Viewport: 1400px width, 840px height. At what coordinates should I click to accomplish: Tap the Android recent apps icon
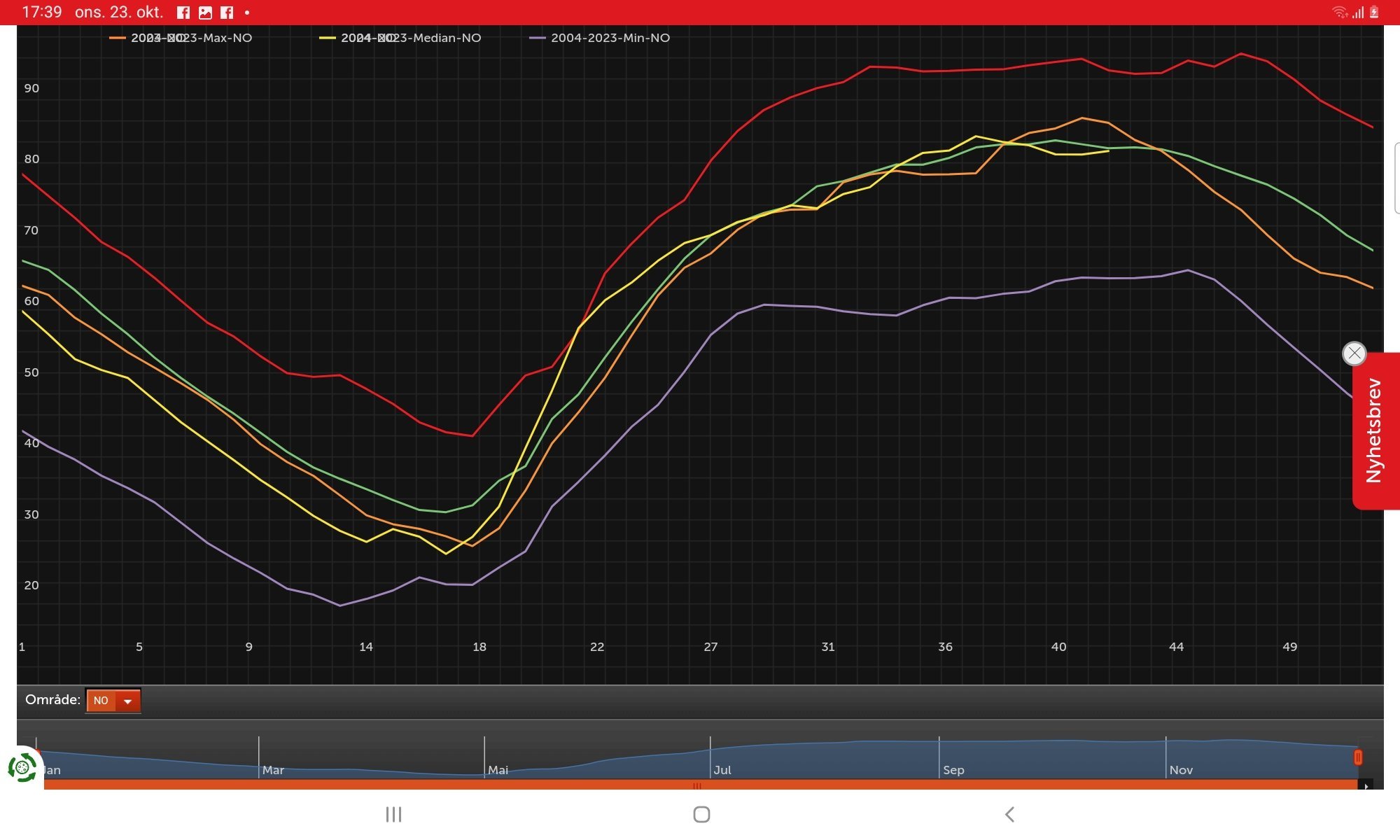click(x=393, y=814)
